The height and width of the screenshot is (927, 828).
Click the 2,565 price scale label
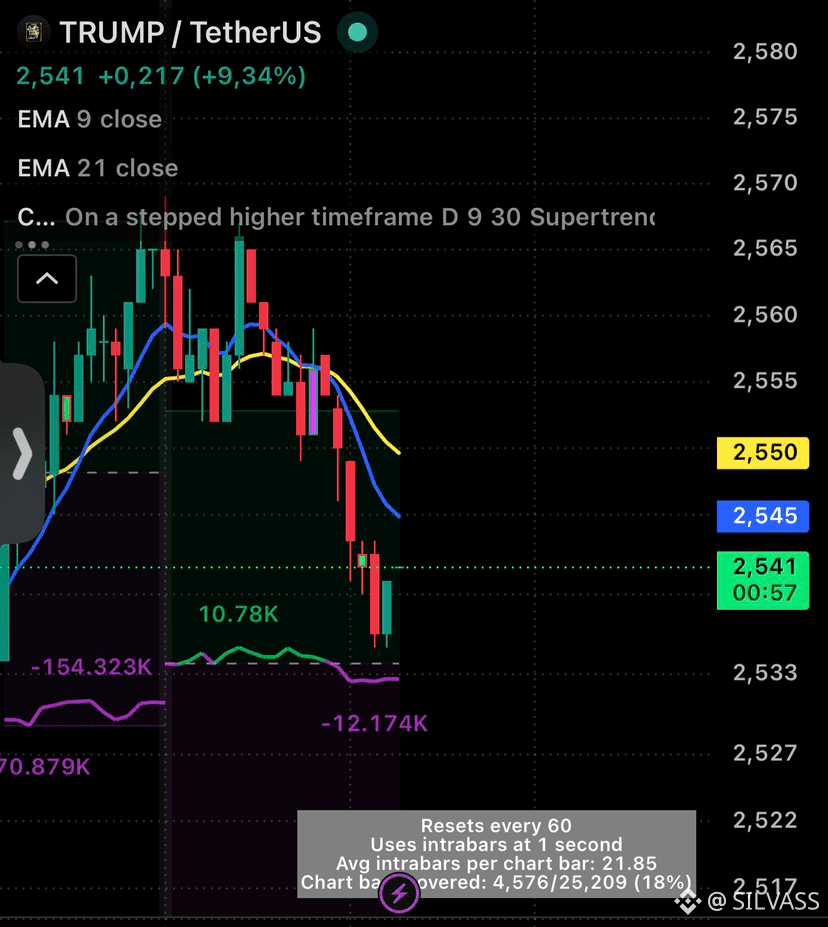[765, 248]
